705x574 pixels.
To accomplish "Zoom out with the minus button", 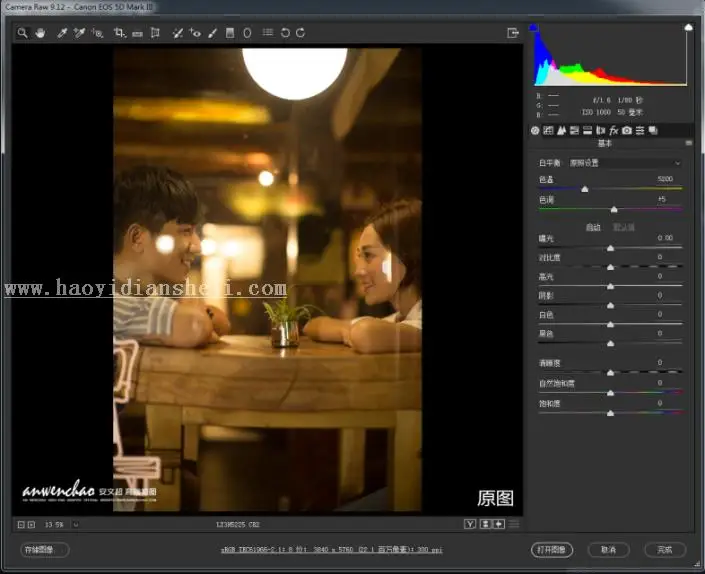I will [21, 525].
